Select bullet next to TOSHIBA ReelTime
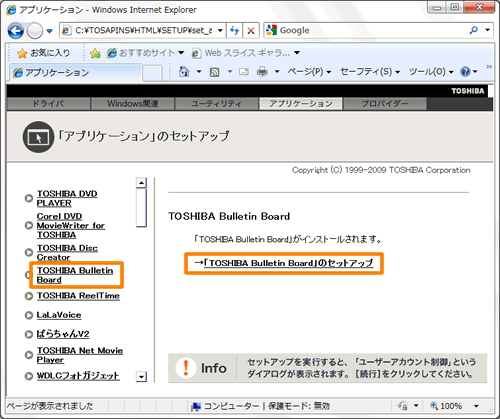The width and height of the screenshot is (500, 419). pos(29,296)
